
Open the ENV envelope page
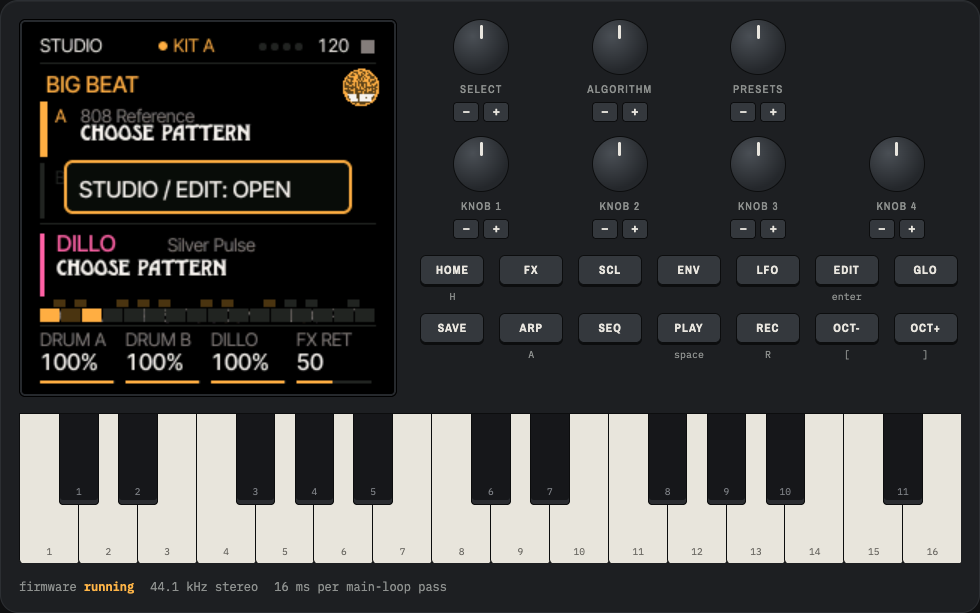[x=689, y=270]
